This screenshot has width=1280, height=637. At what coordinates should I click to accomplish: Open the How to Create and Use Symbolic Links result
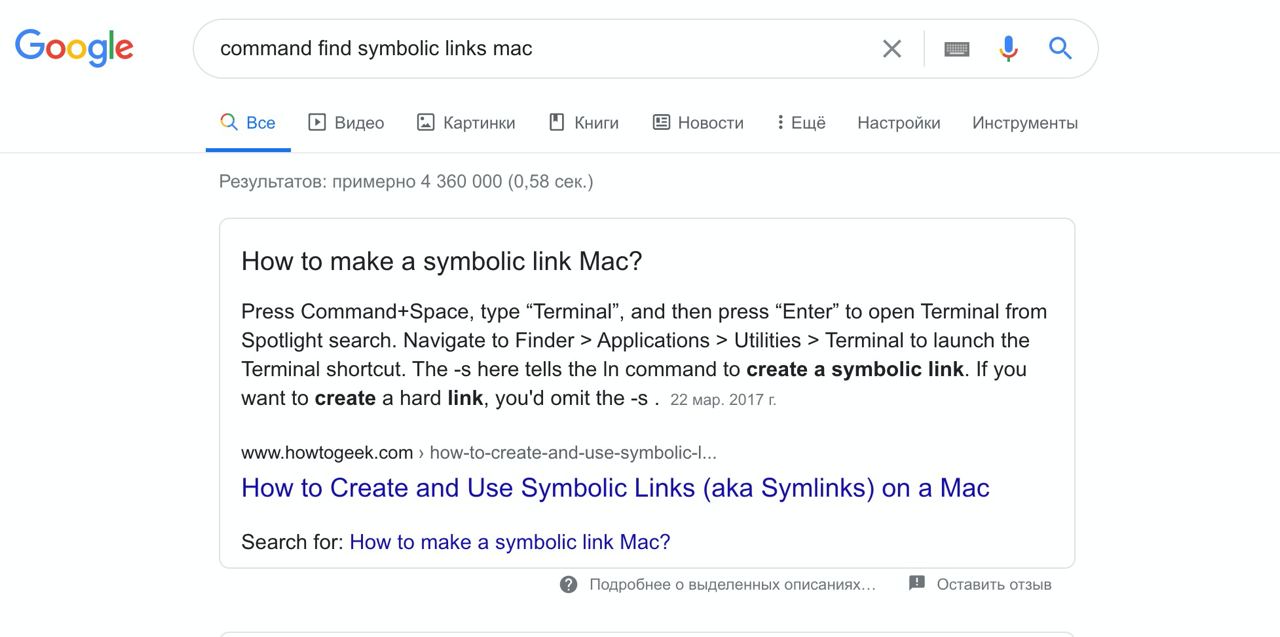point(615,488)
